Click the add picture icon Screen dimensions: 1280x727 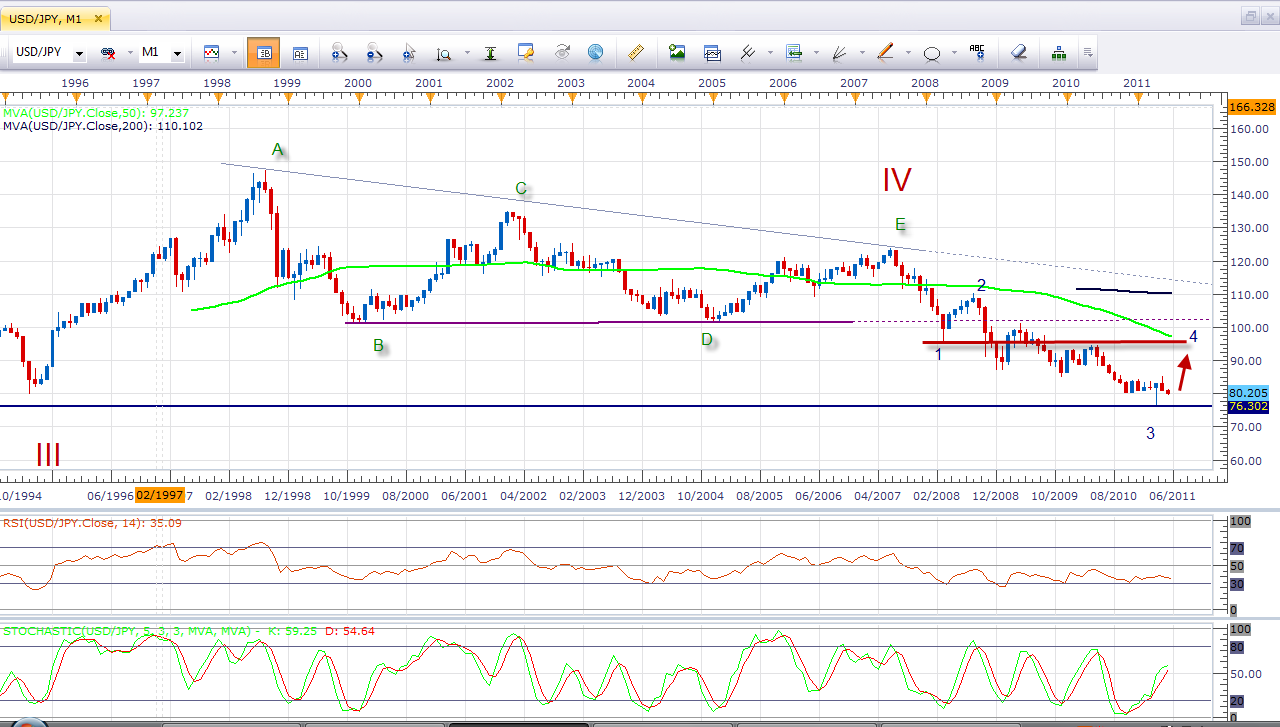(677, 52)
